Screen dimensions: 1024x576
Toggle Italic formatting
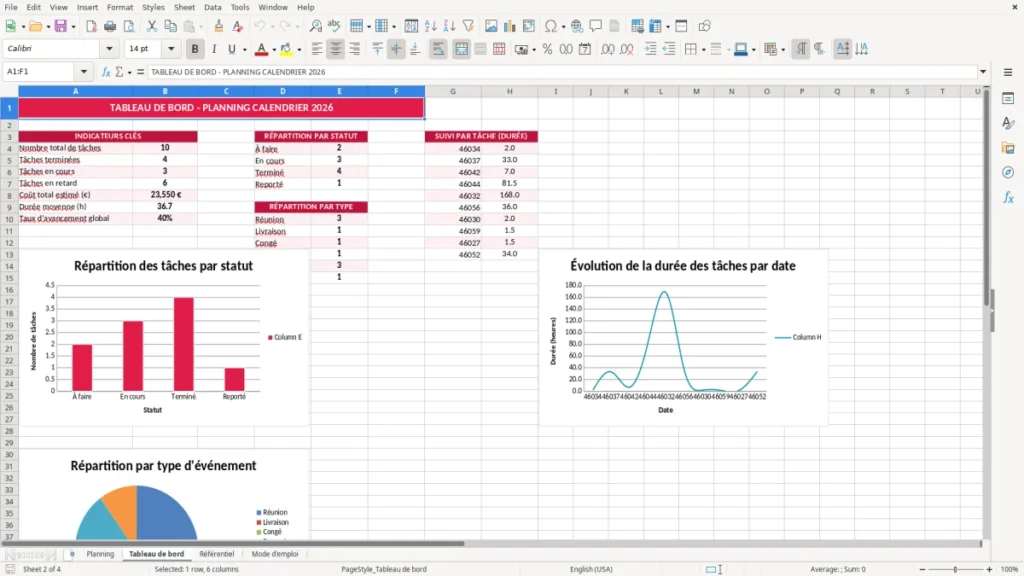(x=214, y=49)
